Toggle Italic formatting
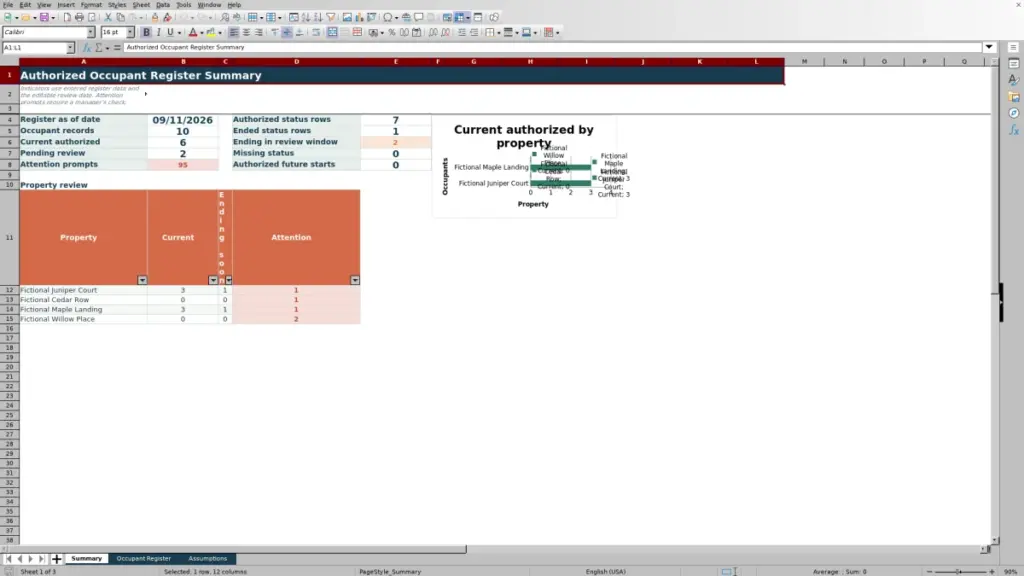Viewport: 1024px width, 576px height. tap(159, 33)
